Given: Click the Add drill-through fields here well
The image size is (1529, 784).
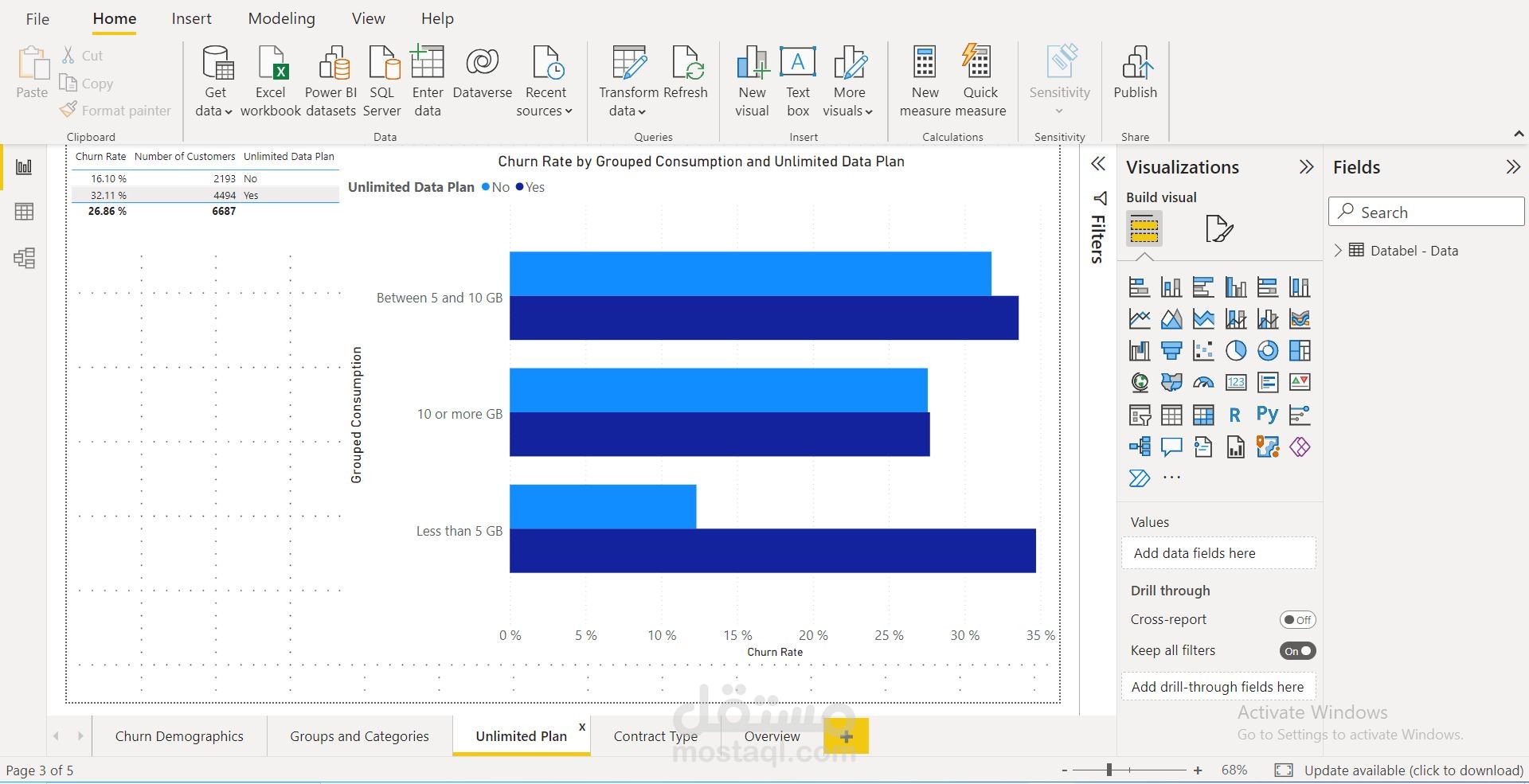Looking at the screenshot, I should coord(1218,687).
